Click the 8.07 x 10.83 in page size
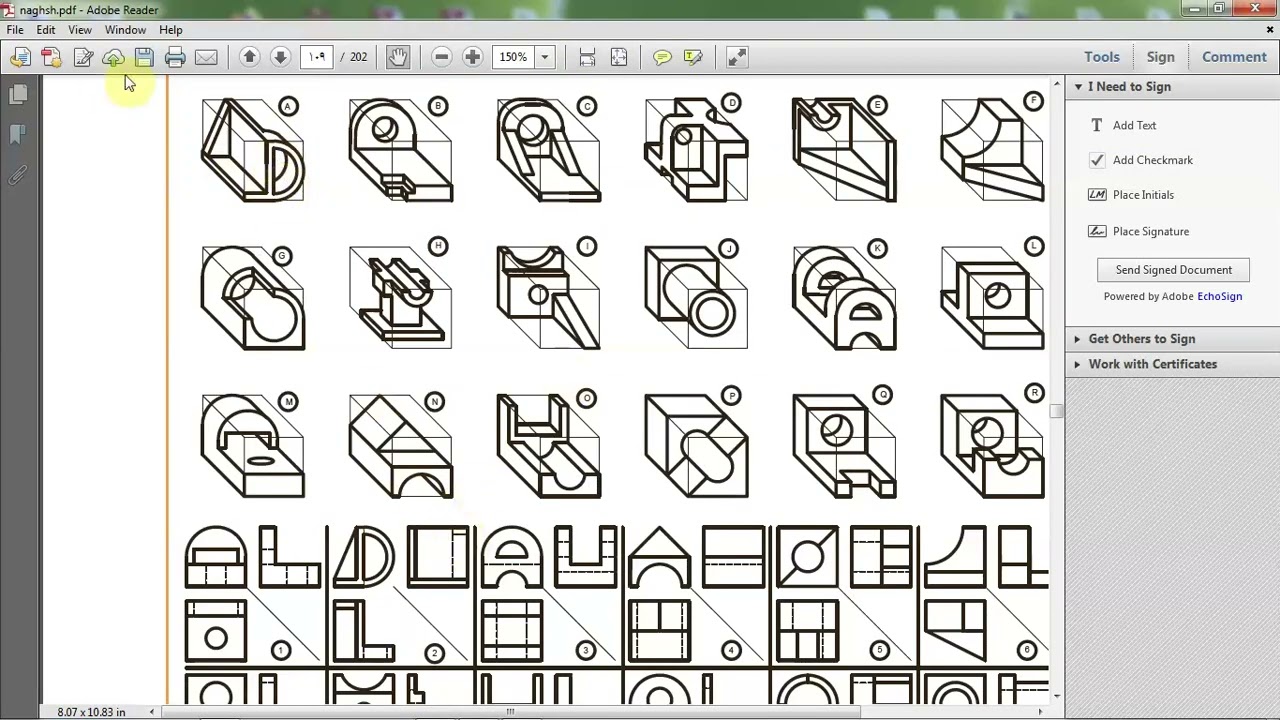The width and height of the screenshot is (1280, 720). (91, 712)
